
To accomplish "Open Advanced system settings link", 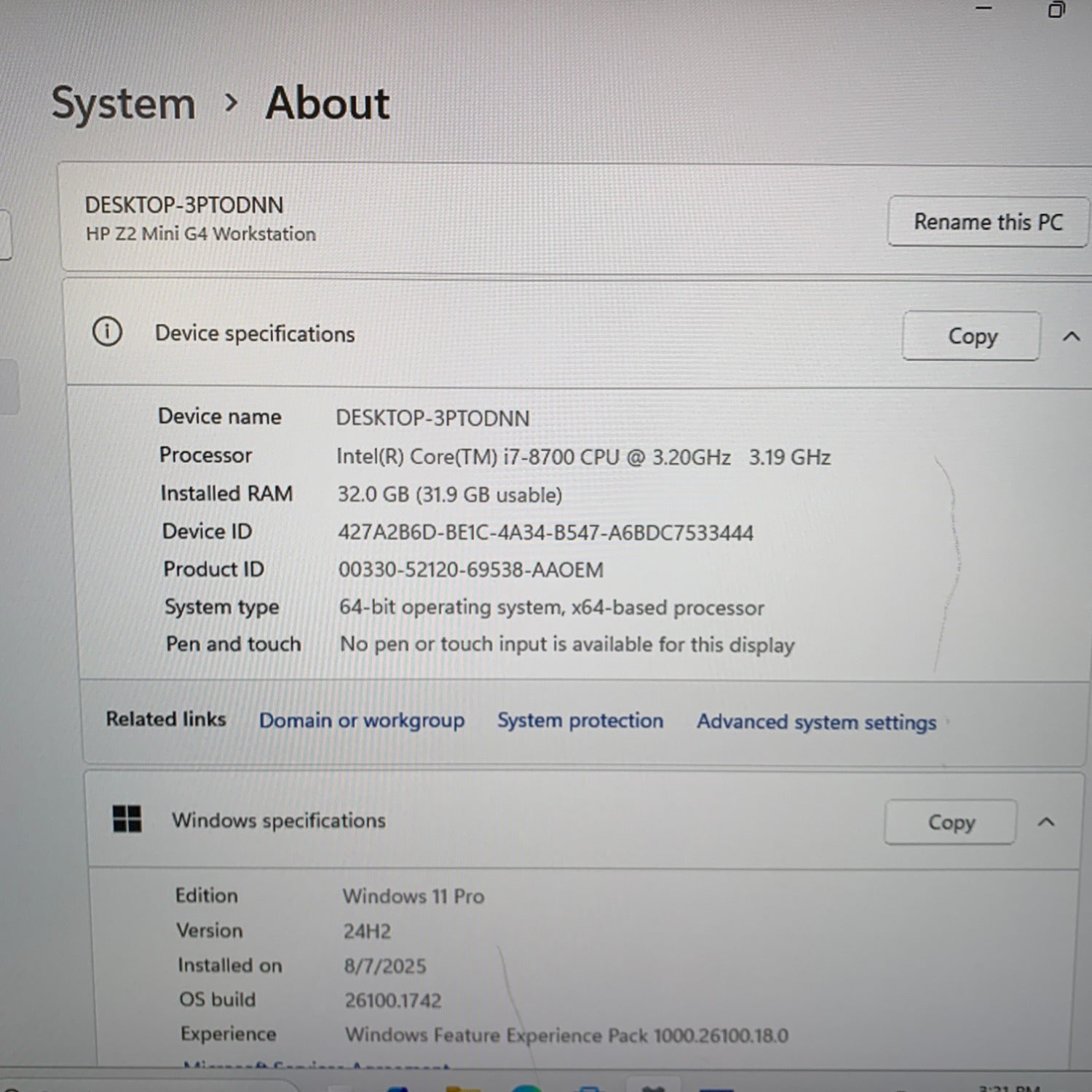I will (x=817, y=722).
